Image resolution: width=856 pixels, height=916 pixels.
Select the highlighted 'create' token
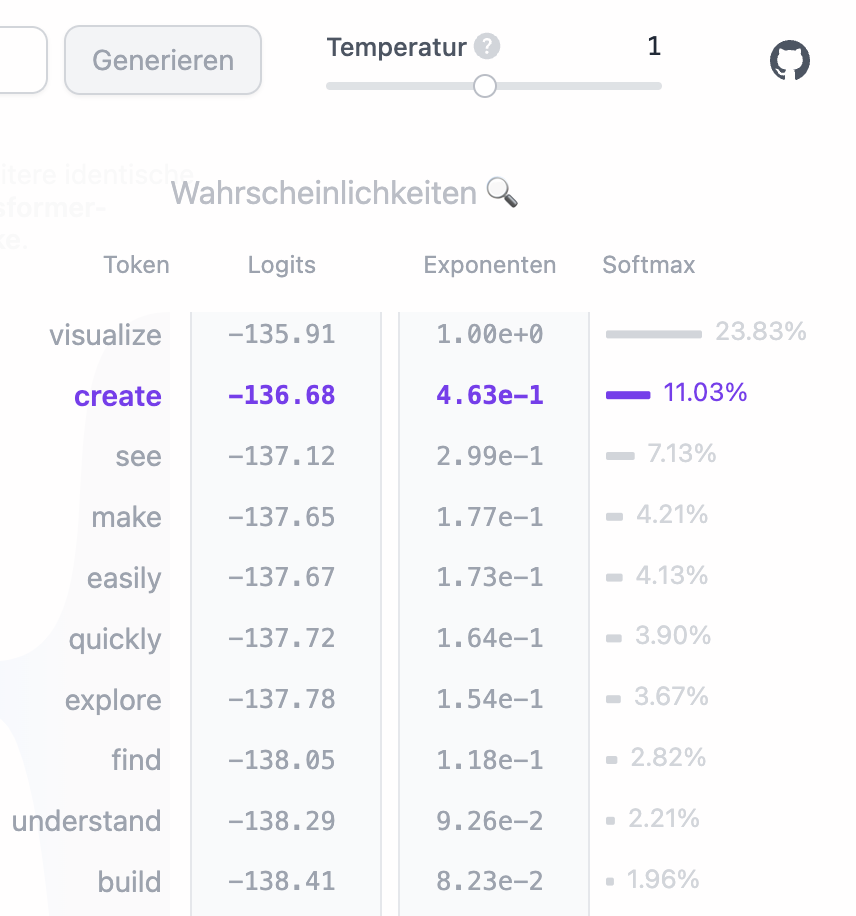118,396
